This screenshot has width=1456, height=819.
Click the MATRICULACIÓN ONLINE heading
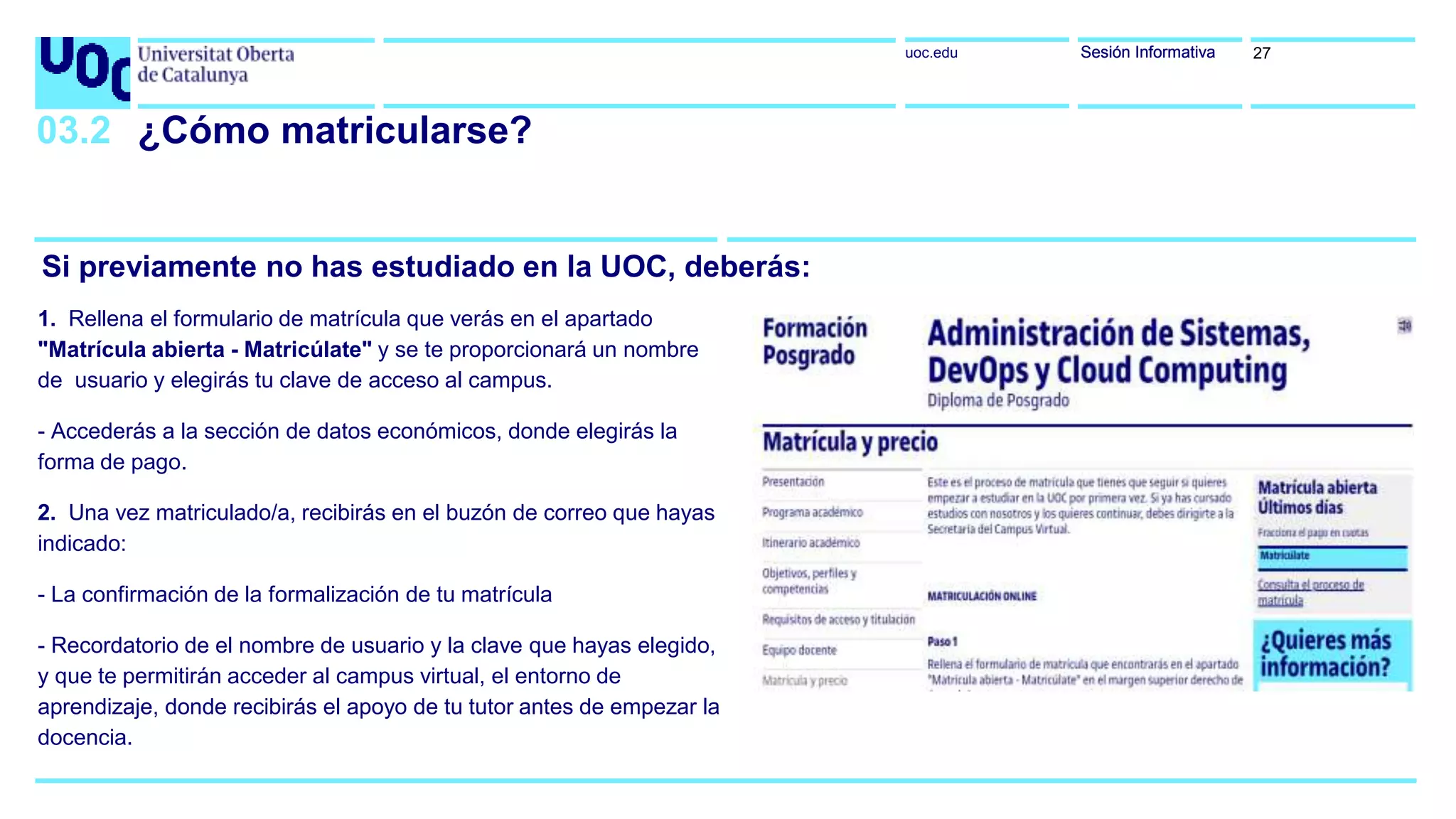[x=982, y=596]
